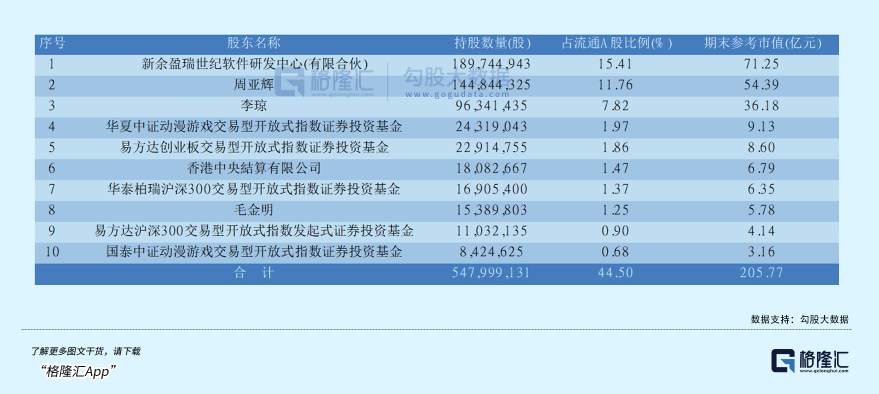Select the 香港中央结算有限公司 row
Screen dimensions: 879x394
(437, 169)
